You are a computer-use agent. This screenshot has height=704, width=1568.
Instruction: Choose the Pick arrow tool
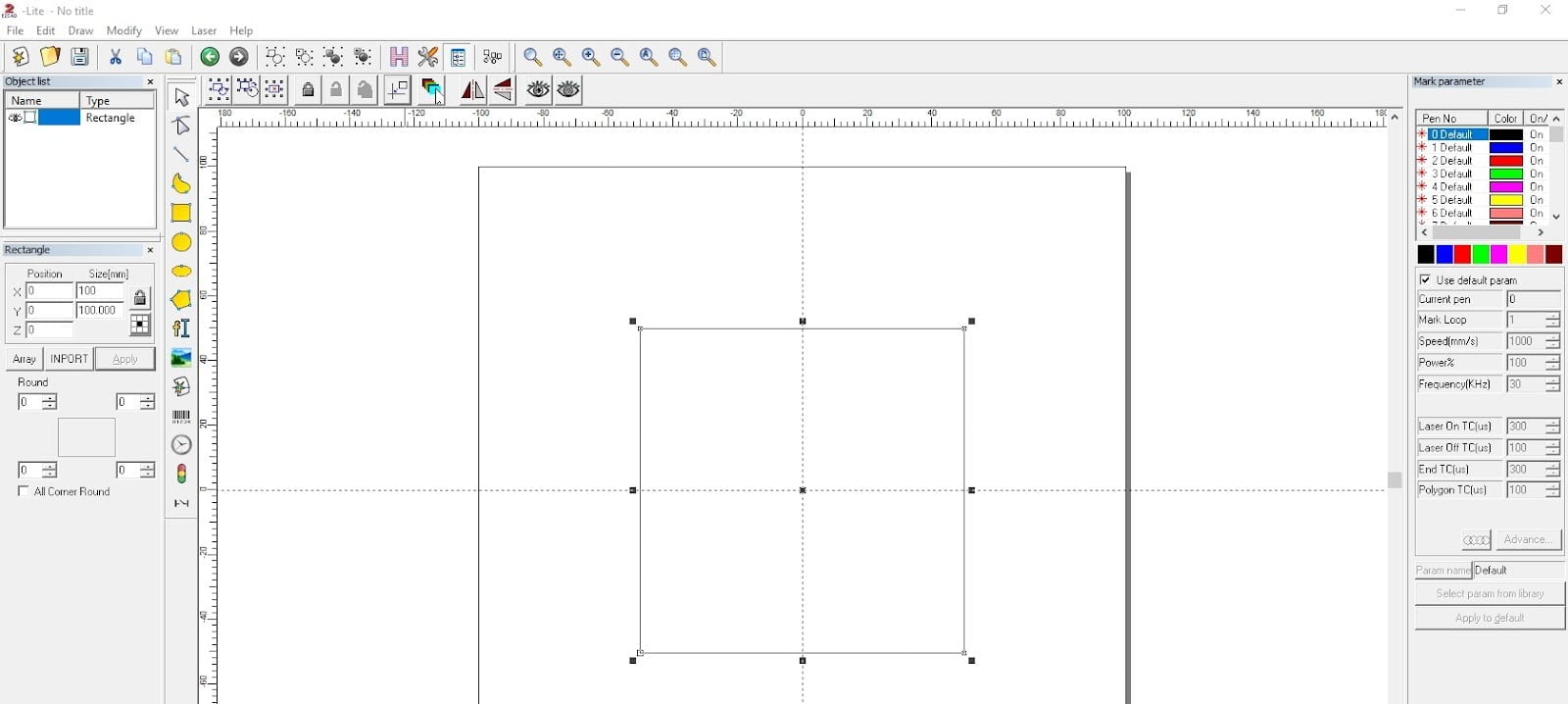click(x=181, y=97)
